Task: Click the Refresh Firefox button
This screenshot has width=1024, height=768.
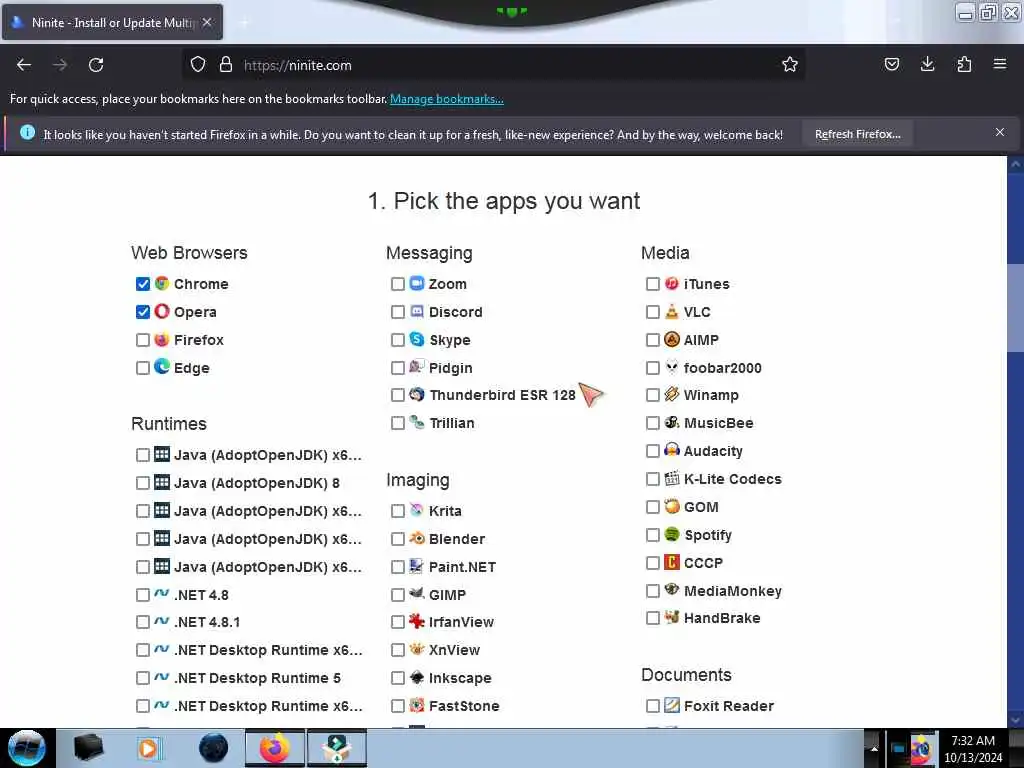Action: click(x=857, y=135)
